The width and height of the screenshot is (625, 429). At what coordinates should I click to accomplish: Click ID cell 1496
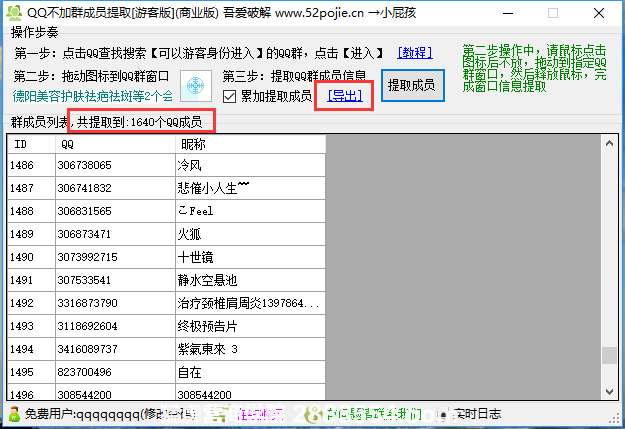tap(31, 393)
